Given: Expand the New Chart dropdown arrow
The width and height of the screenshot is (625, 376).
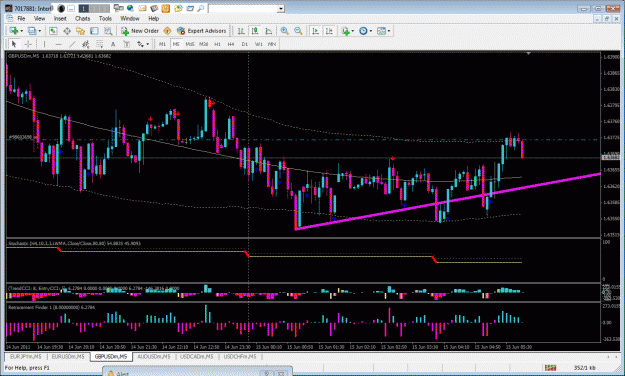Looking at the screenshot, I should (22, 31).
